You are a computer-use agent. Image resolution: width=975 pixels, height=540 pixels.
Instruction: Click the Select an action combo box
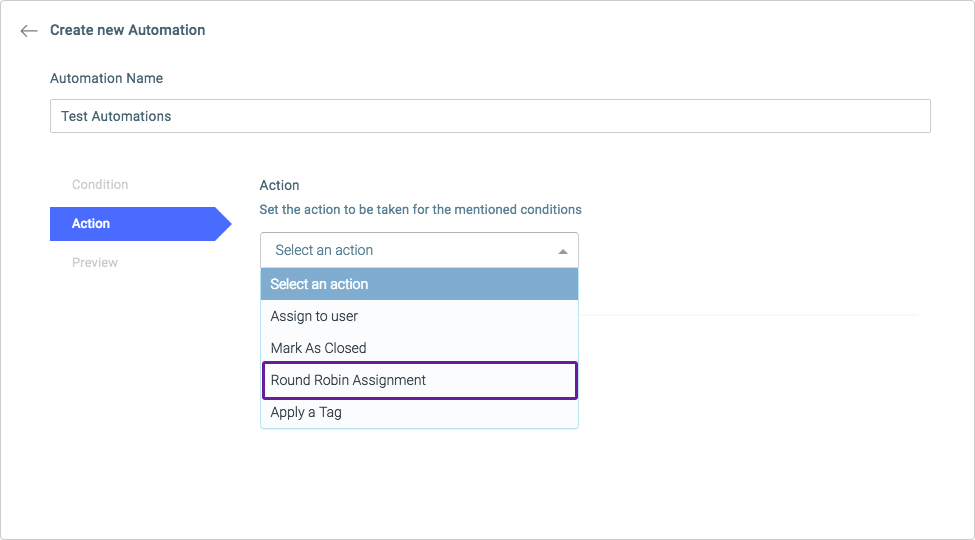click(419, 250)
